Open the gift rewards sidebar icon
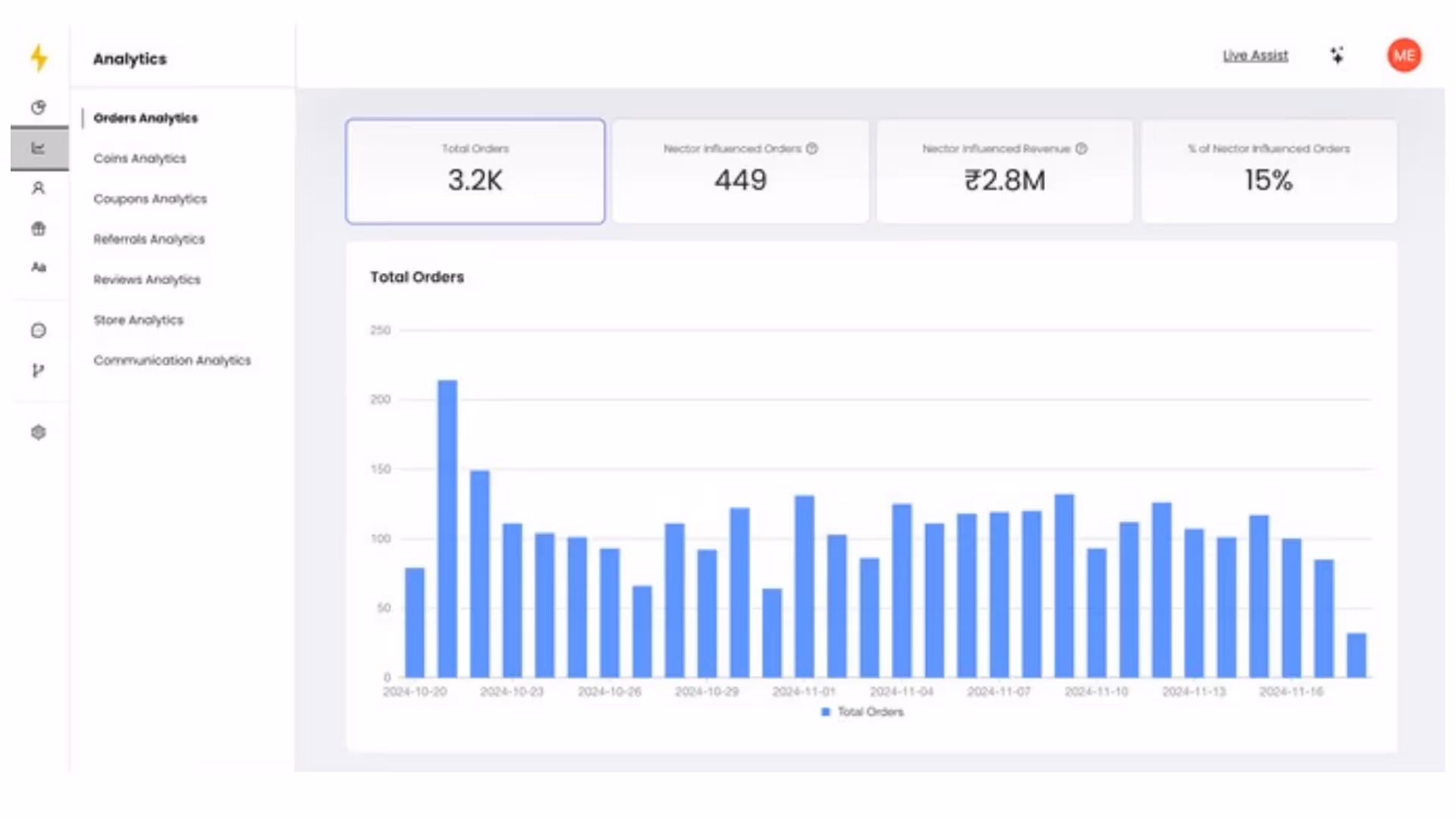1456x819 pixels. tap(39, 228)
